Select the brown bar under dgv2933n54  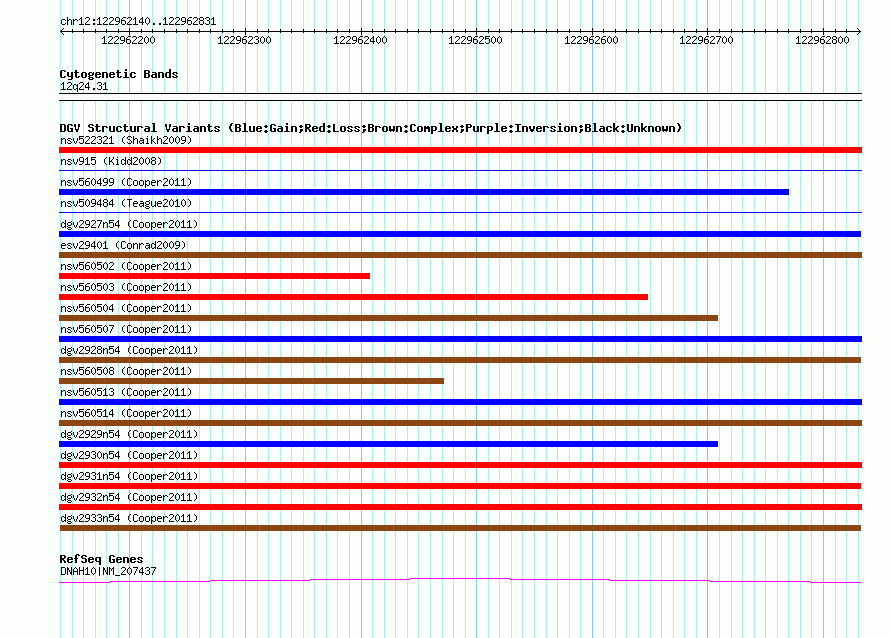(460, 528)
